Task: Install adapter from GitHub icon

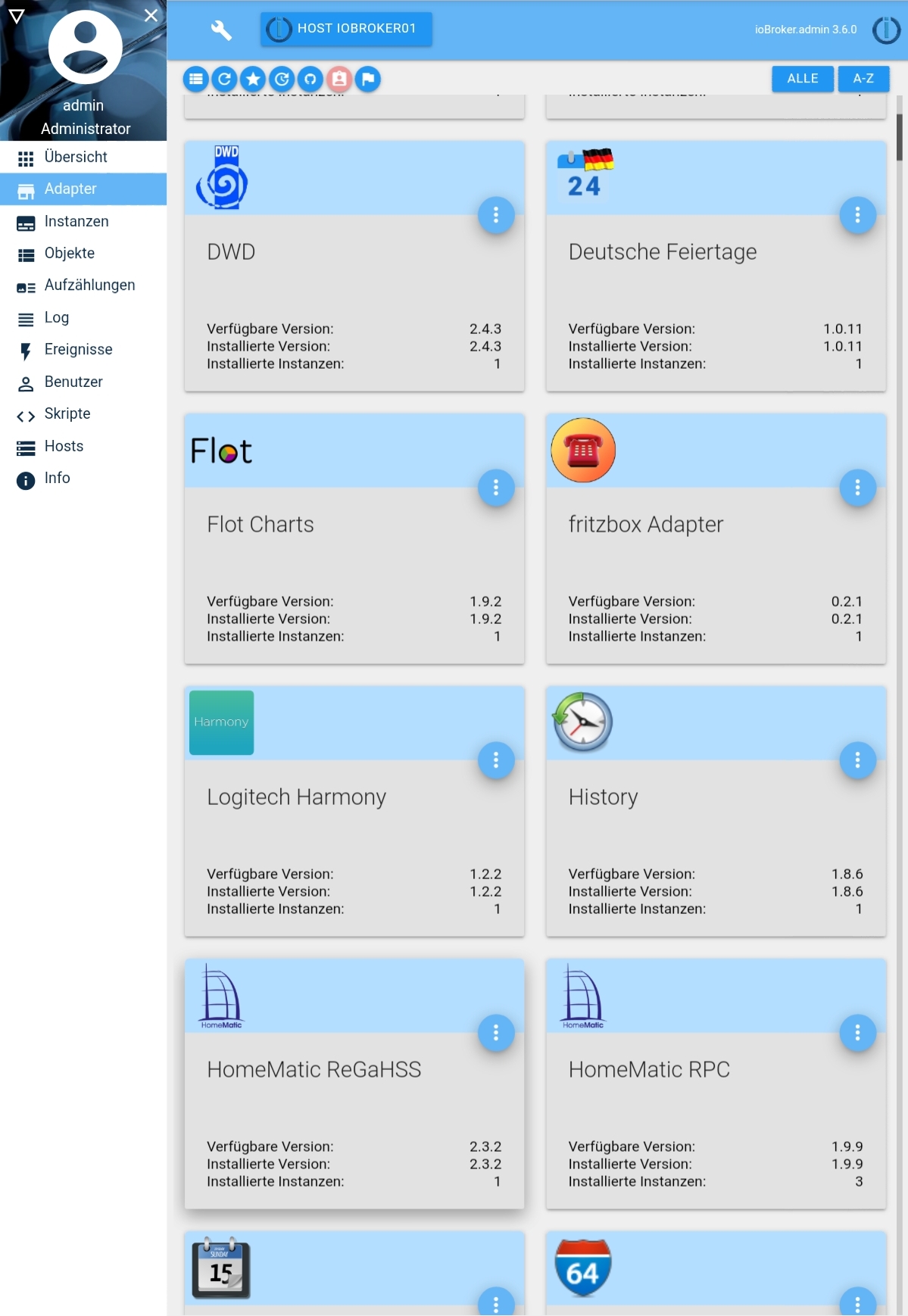Action: (x=310, y=79)
